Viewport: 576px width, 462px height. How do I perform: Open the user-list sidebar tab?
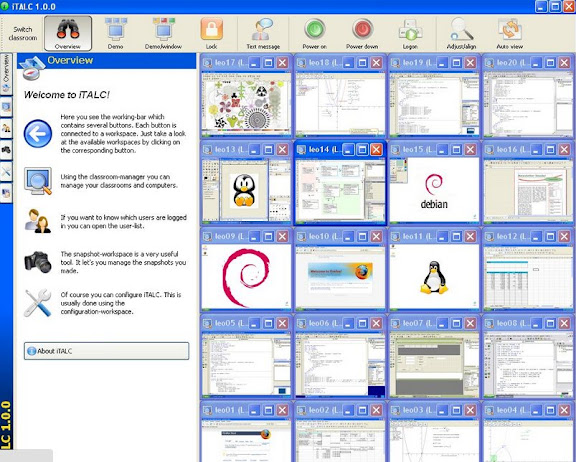[x=6, y=128]
